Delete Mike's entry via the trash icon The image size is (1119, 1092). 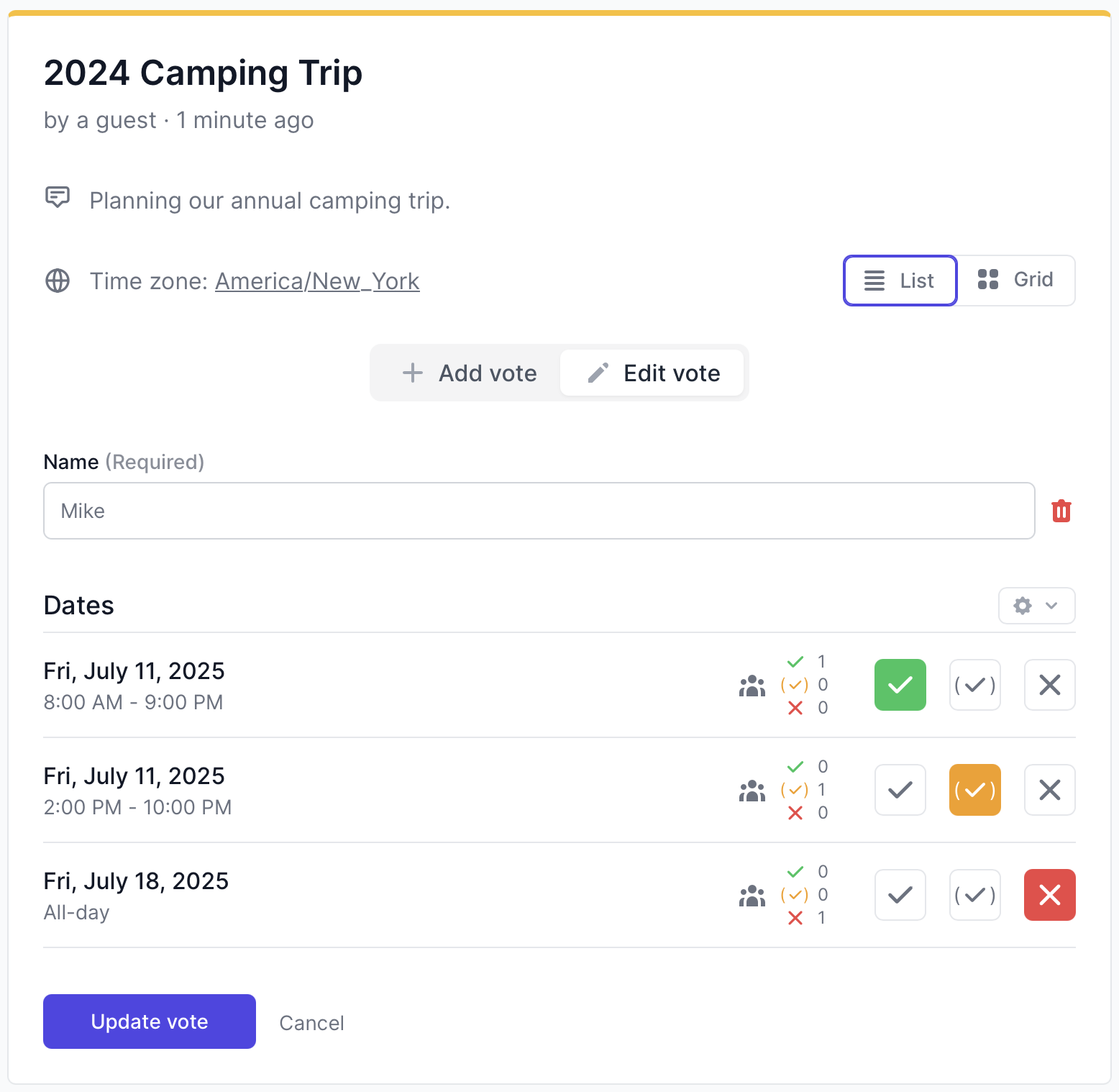pos(1061,511)
